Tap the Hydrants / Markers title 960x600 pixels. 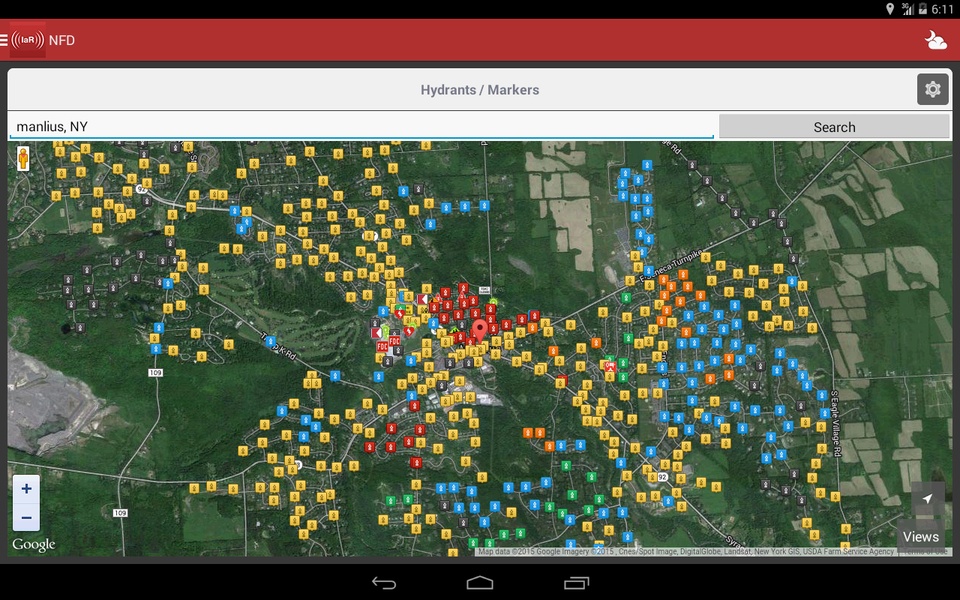(x=480, y=90)
